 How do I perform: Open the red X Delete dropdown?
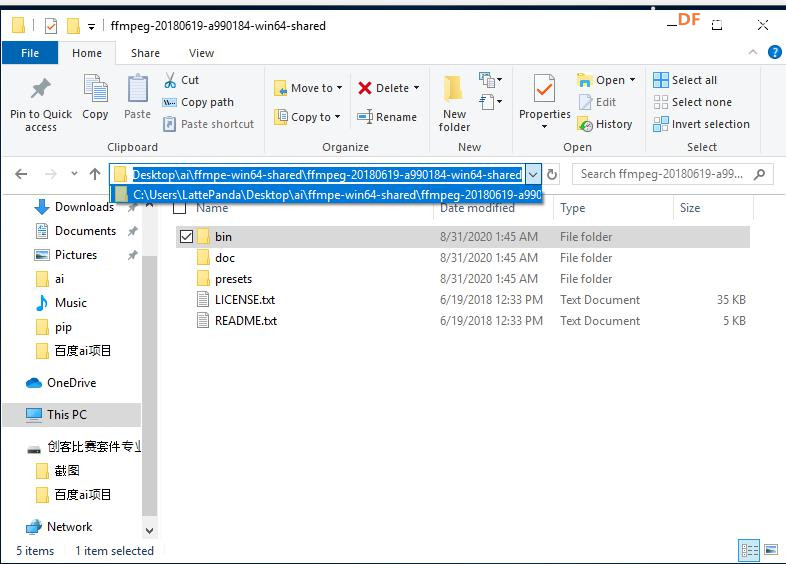pyautogui.click(x=389, y=88)
